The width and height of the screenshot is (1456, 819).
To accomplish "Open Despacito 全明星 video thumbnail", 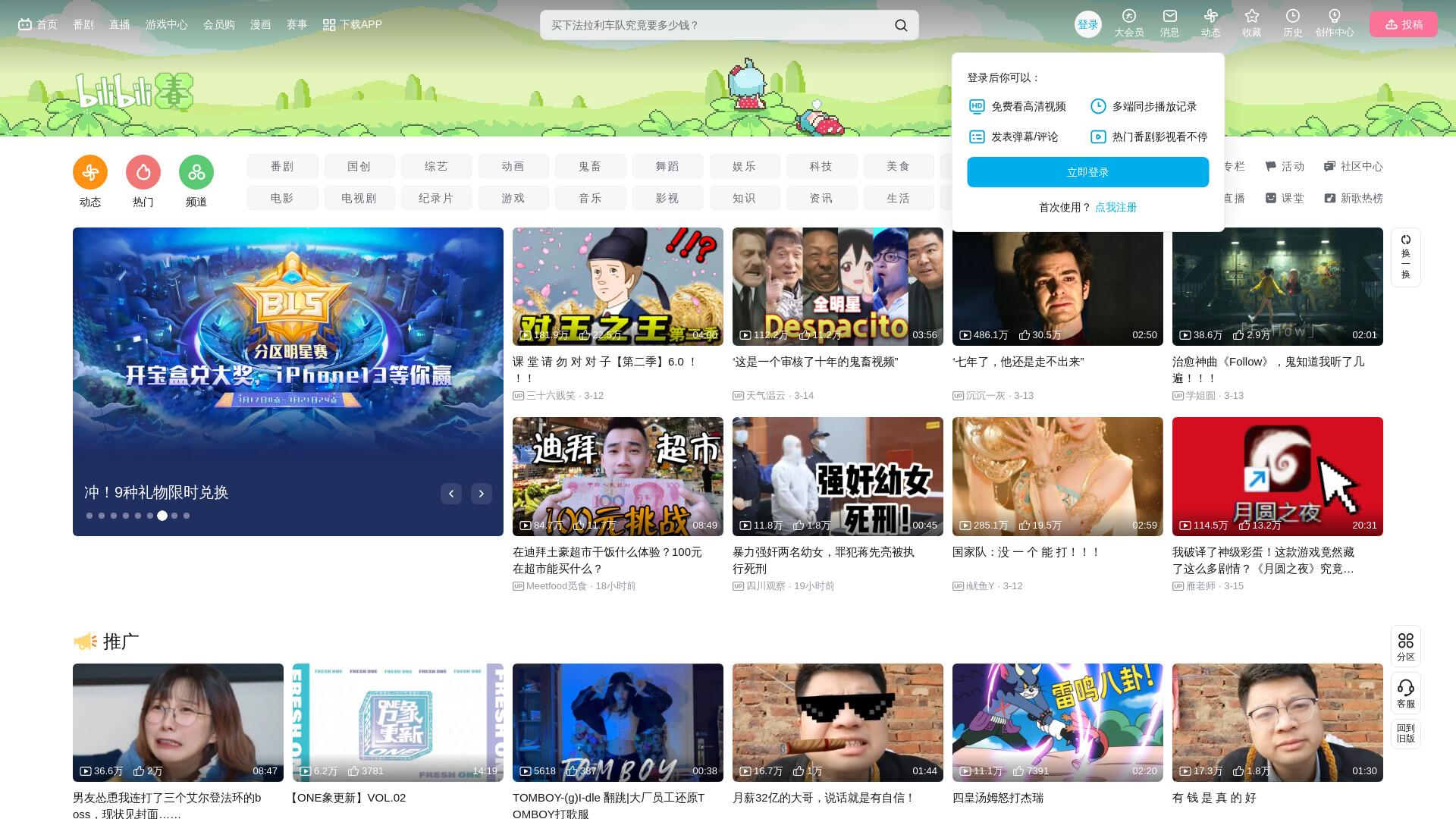I will [x=838, y=287].
